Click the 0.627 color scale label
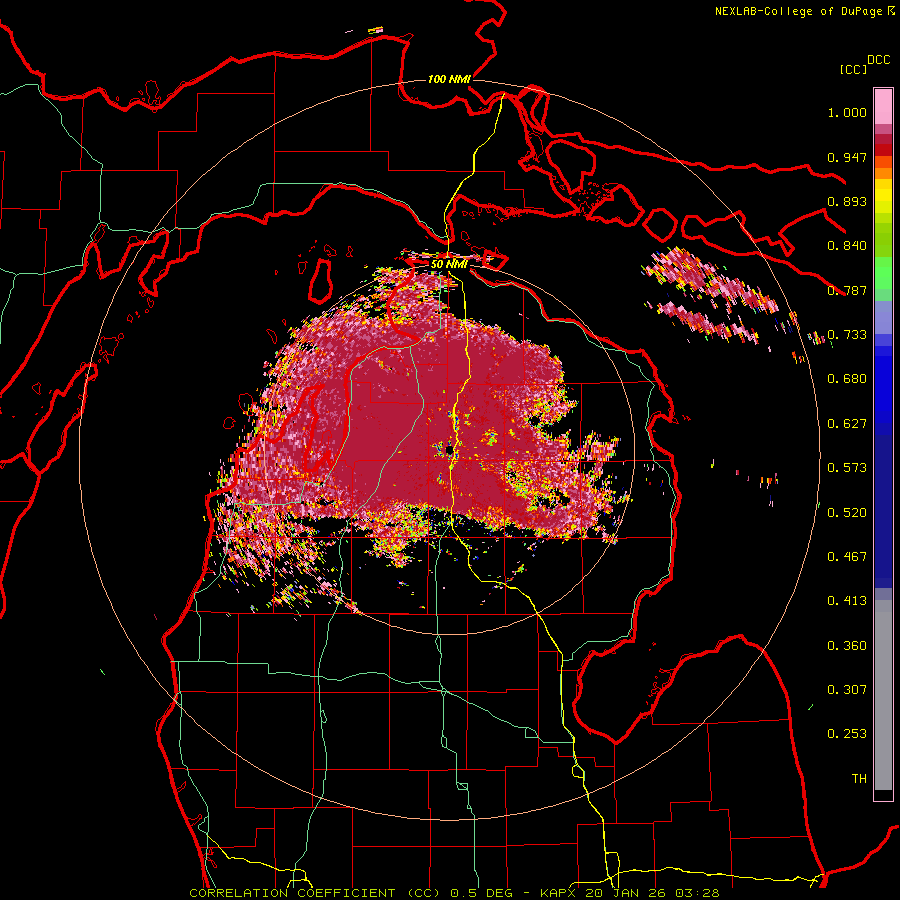 point(847,424)
